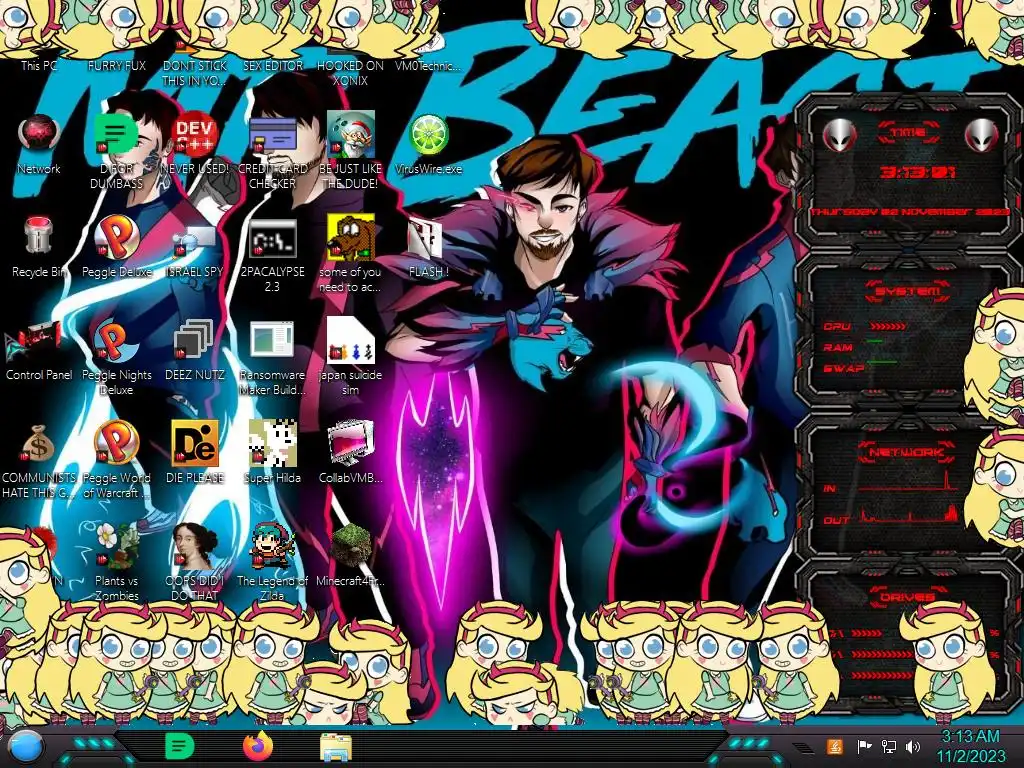Launch 2PACALYPSE 2.3 console icon
Image resolution: width=1024 pixels, height=768 pixels.
coord(273,238)
